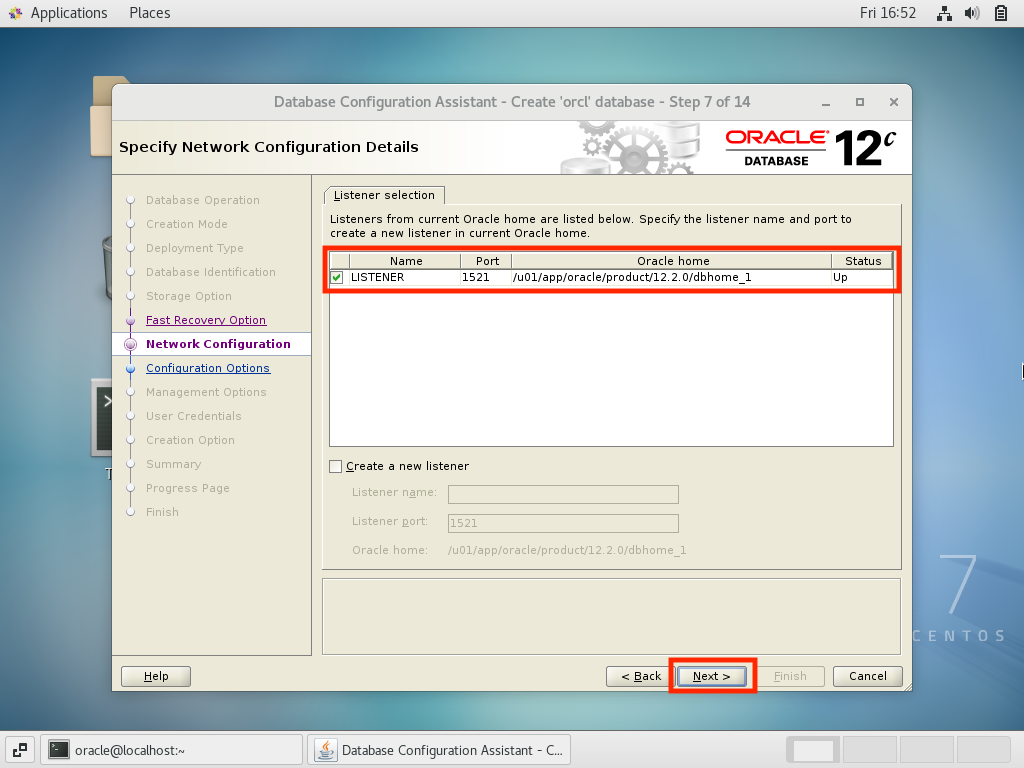1024x768 pixels.
Task: Click the Back button
Action: coord(641,677)
